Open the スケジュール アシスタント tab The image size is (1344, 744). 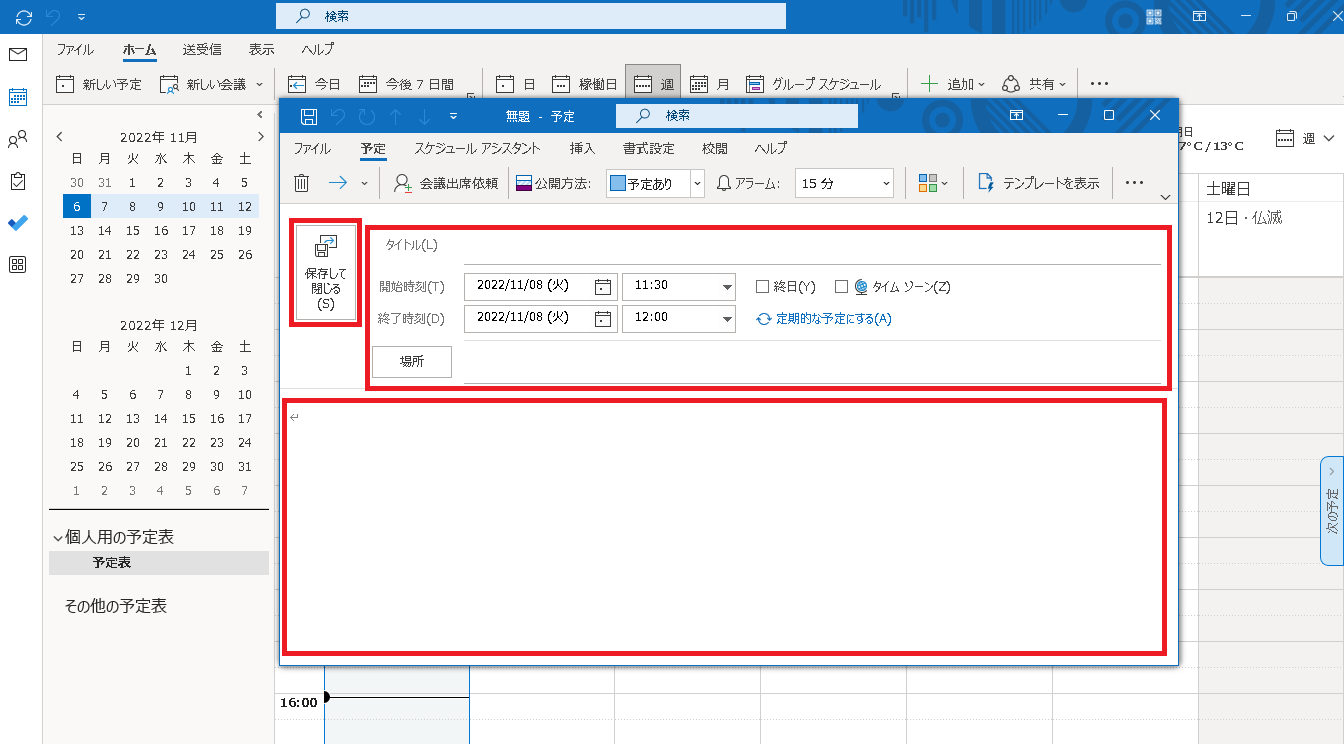pyautogui.click(x=477, y=148)
